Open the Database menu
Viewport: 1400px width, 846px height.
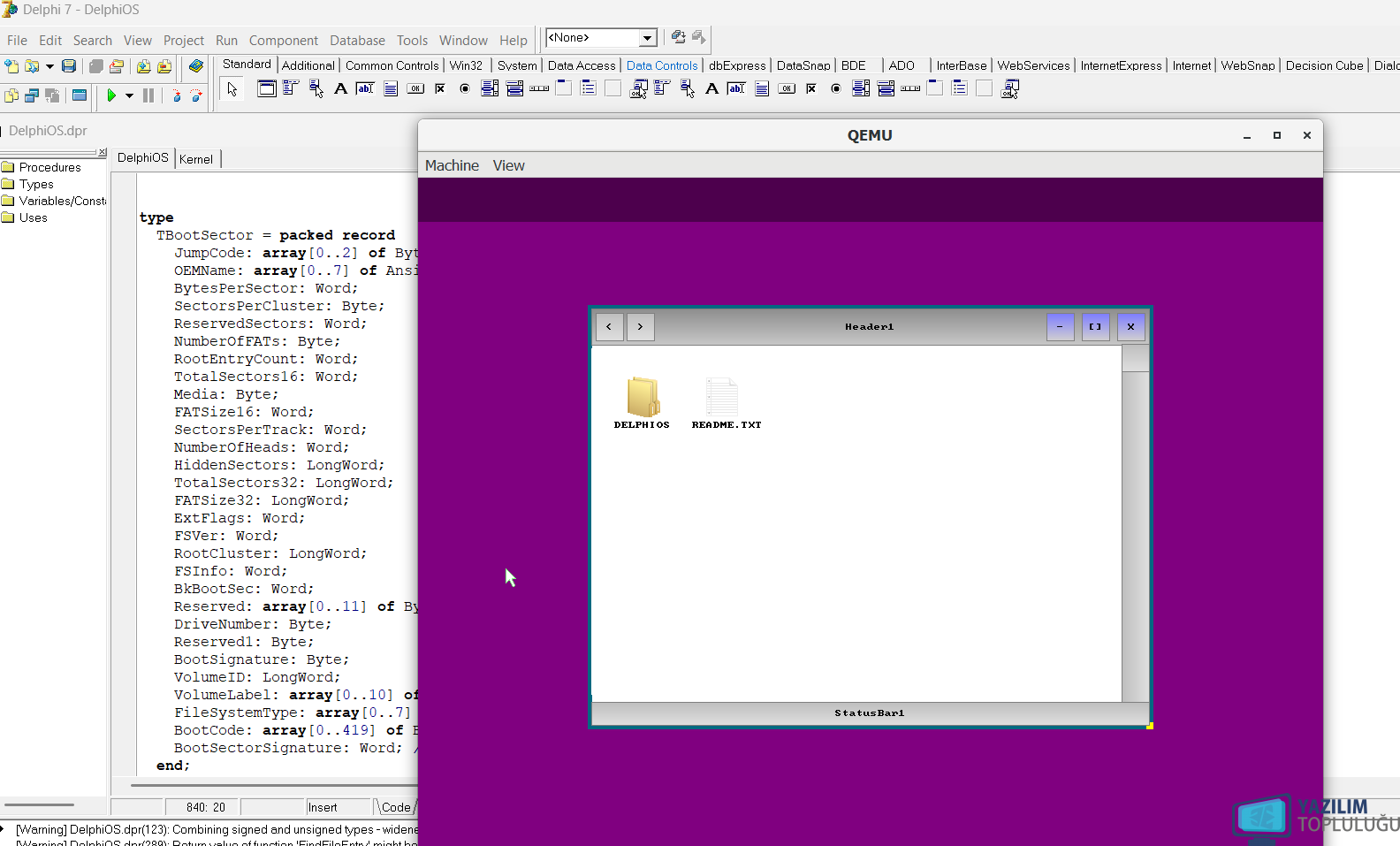point(357,41)
